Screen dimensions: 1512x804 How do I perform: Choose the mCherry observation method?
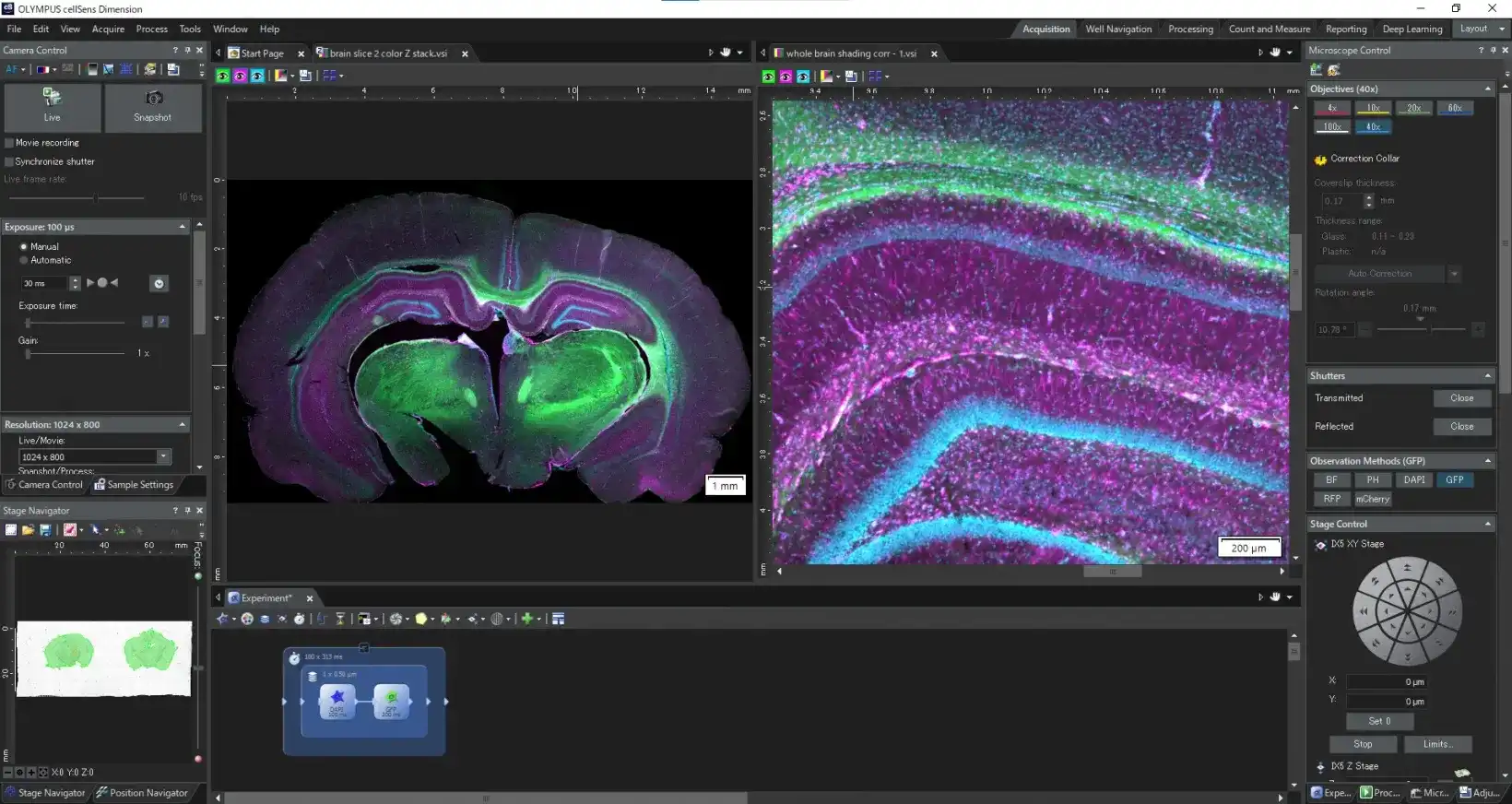tap(1372, 499)
